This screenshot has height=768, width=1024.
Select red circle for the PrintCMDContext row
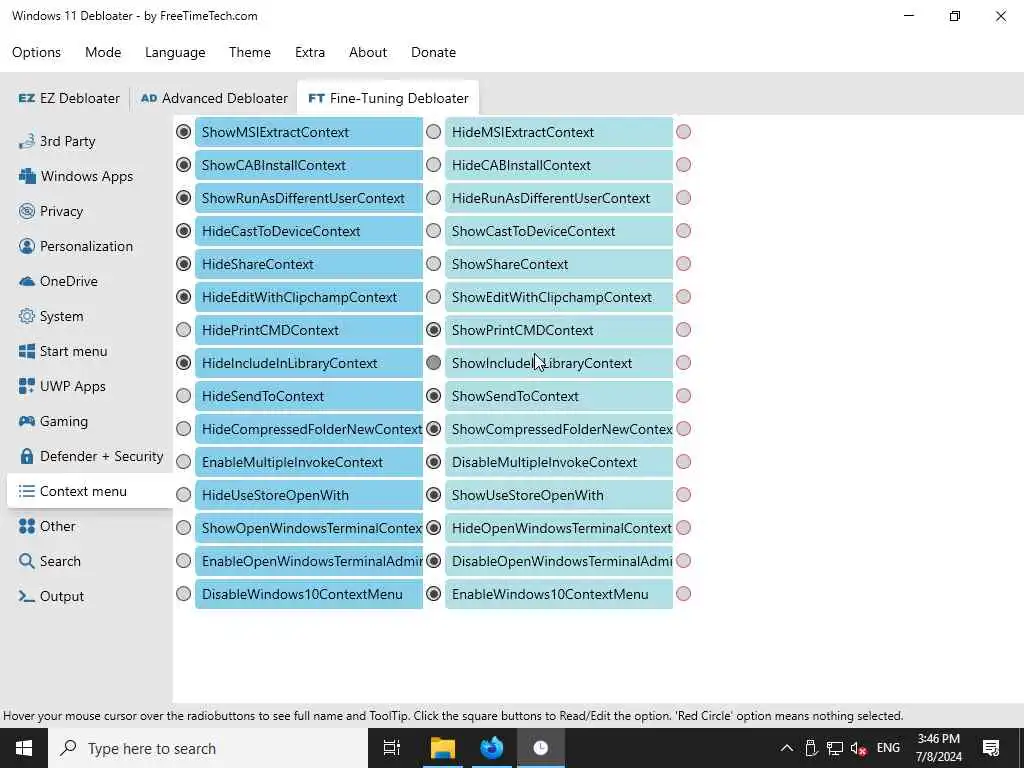click(684, 330)
